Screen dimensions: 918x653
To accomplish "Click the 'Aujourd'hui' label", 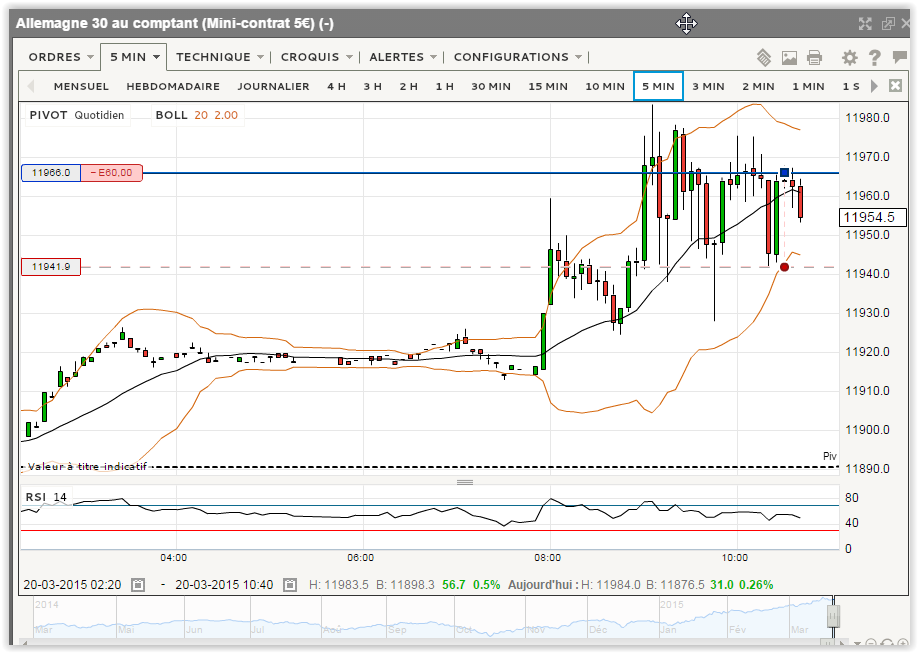I will tap(543, 584).
